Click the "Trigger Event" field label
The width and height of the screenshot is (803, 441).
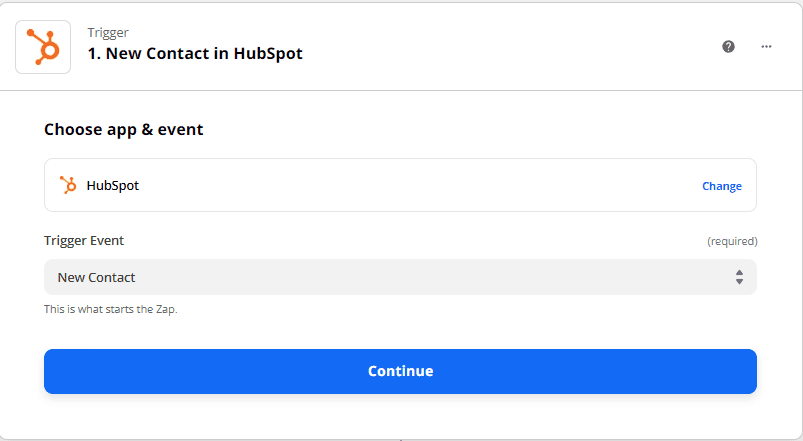(84, 241)
